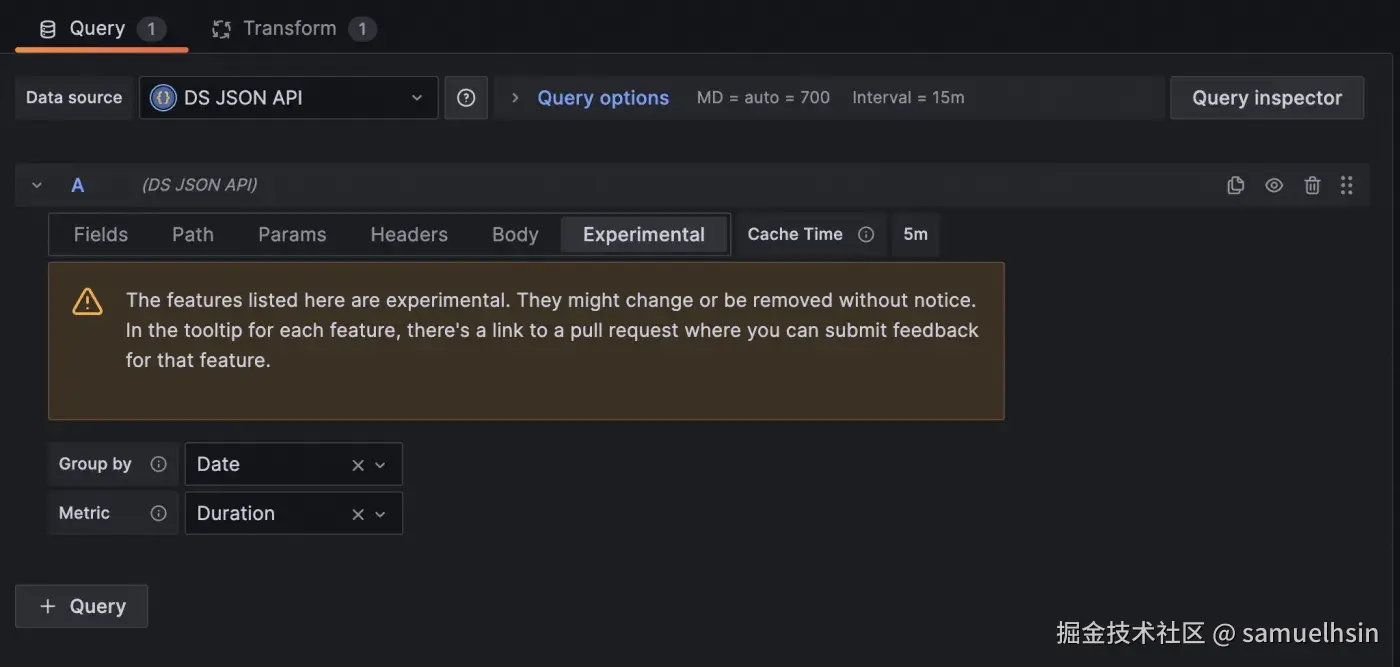This screenshot has width=1400, height=667.
Task: Delete query A with the trash icon
Action: (1312, 185)
